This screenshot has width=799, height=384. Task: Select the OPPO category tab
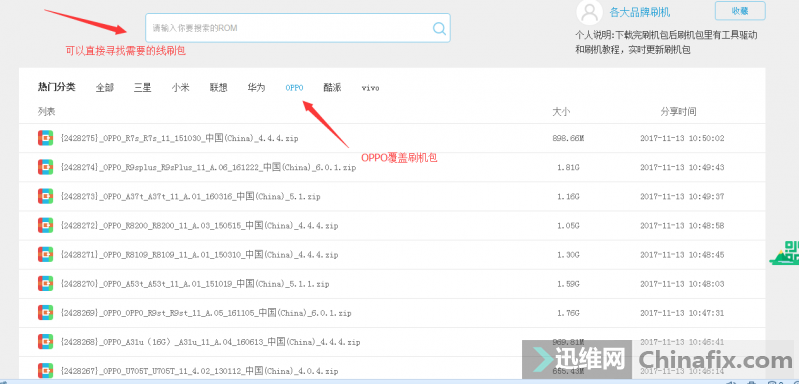point(294,88)
